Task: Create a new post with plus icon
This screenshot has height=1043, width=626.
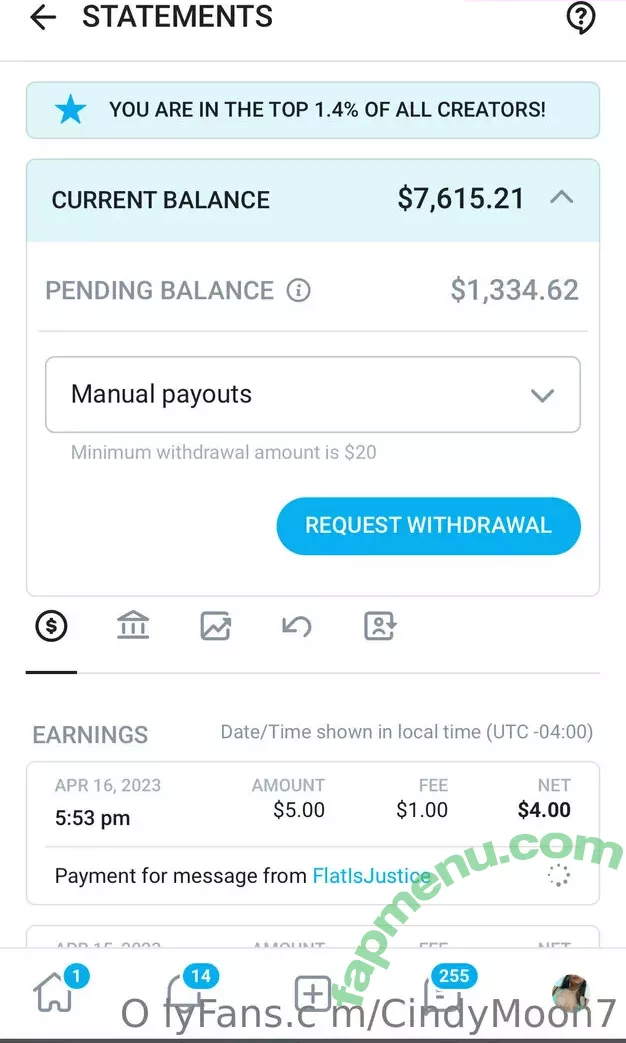Action: [x=313, y=994]
